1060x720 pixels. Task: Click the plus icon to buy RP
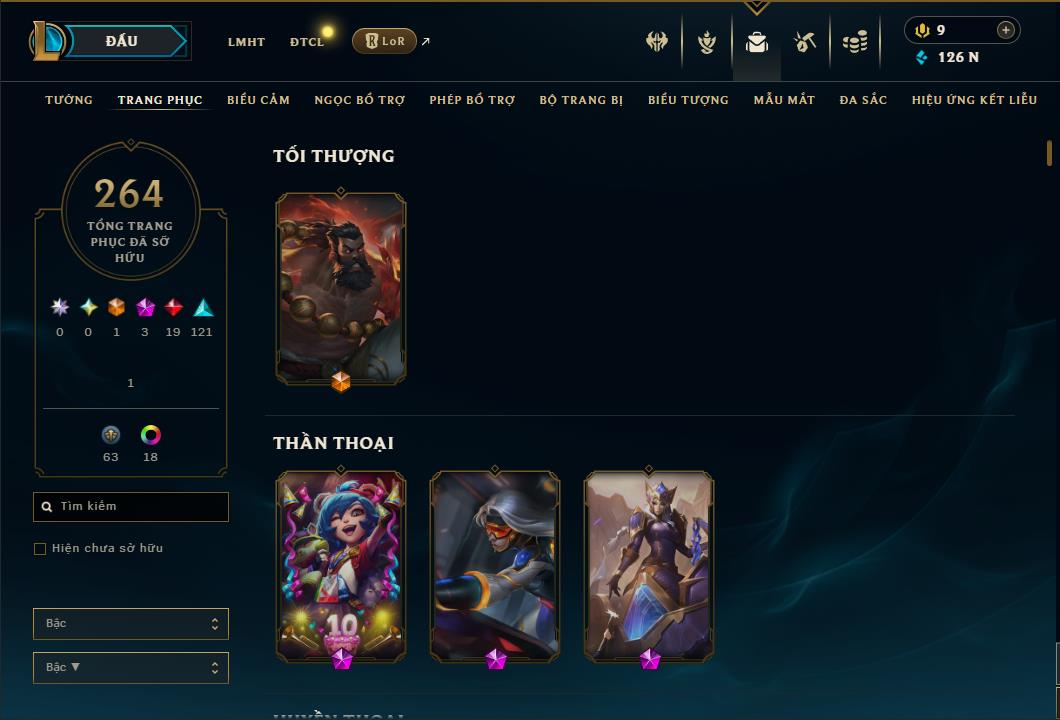1006,30
